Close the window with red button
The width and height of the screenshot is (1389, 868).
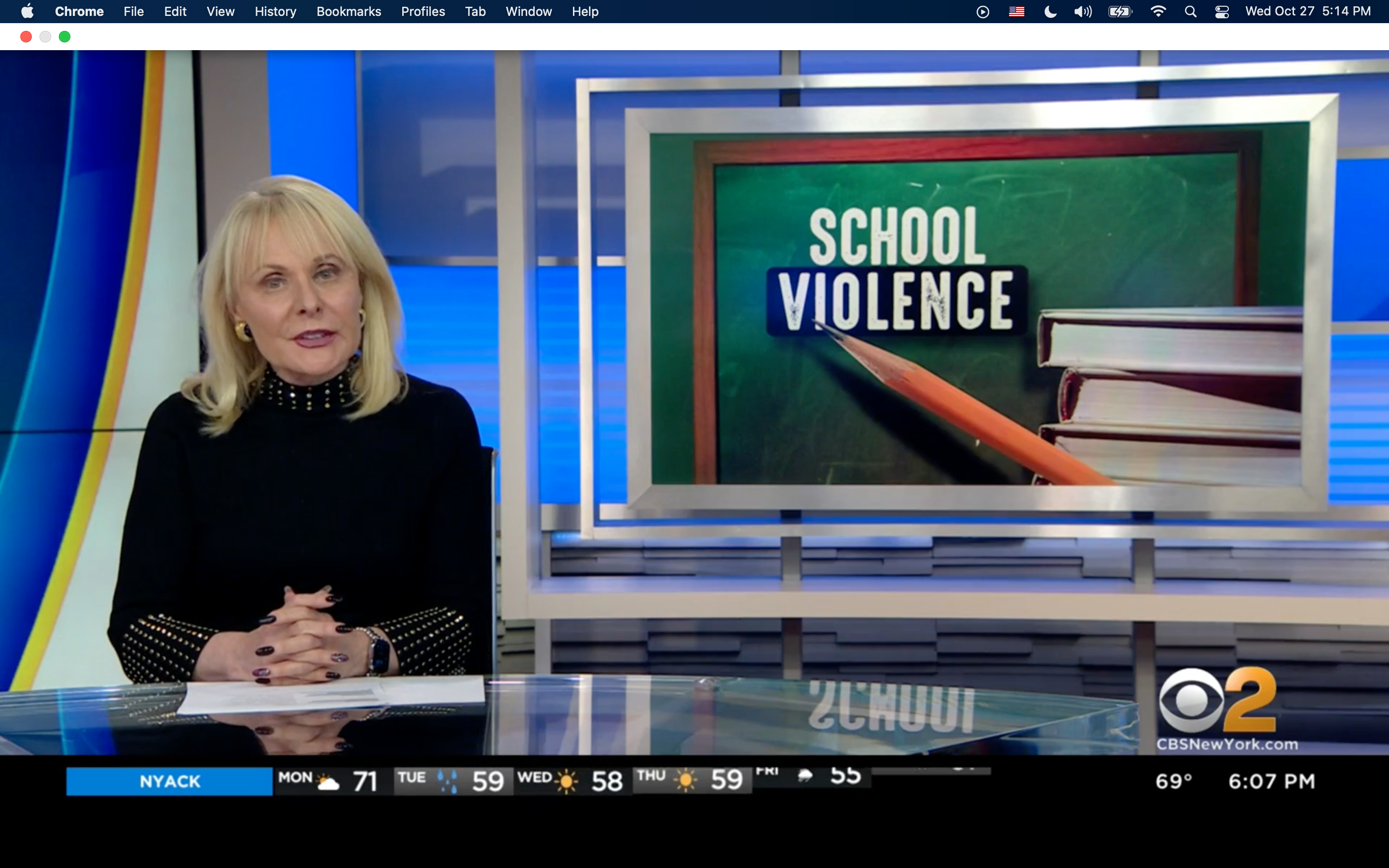coord(26,37)
